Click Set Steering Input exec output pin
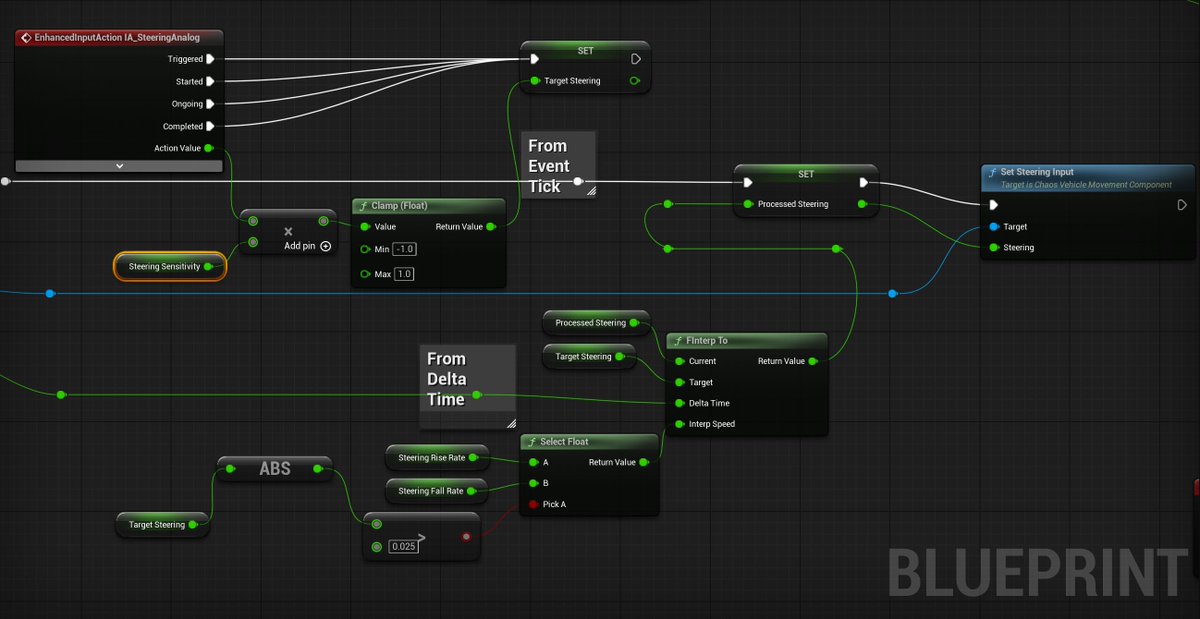Viewport: 1200px width, 619px height. tap(1182, 205)
